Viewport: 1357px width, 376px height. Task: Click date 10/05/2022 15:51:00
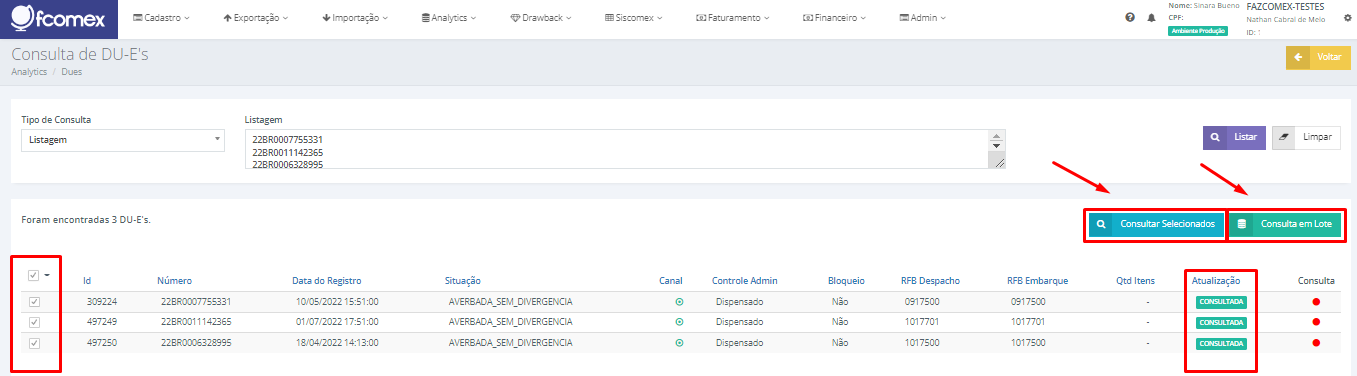pyautogui.click(x=337, y=301)
